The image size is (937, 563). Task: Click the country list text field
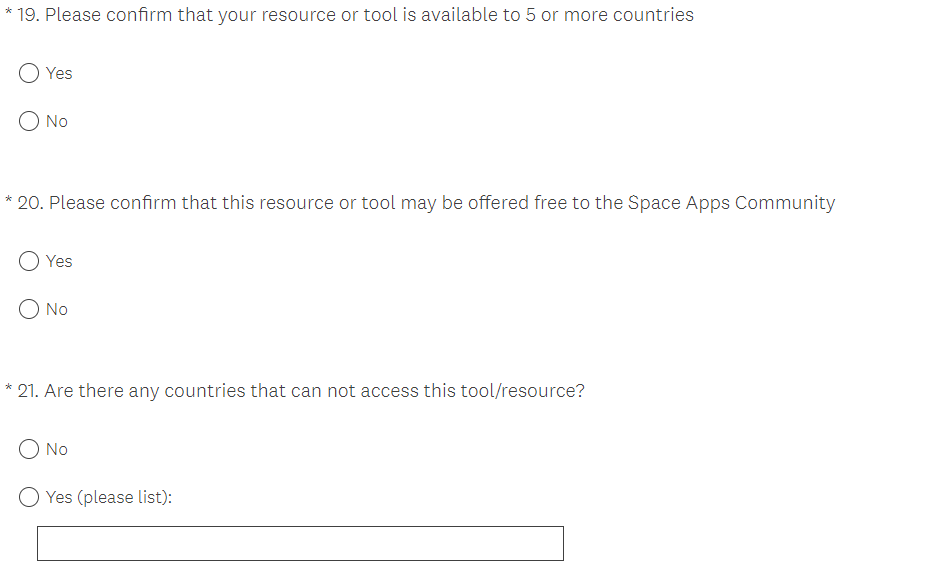coord(300,543)
